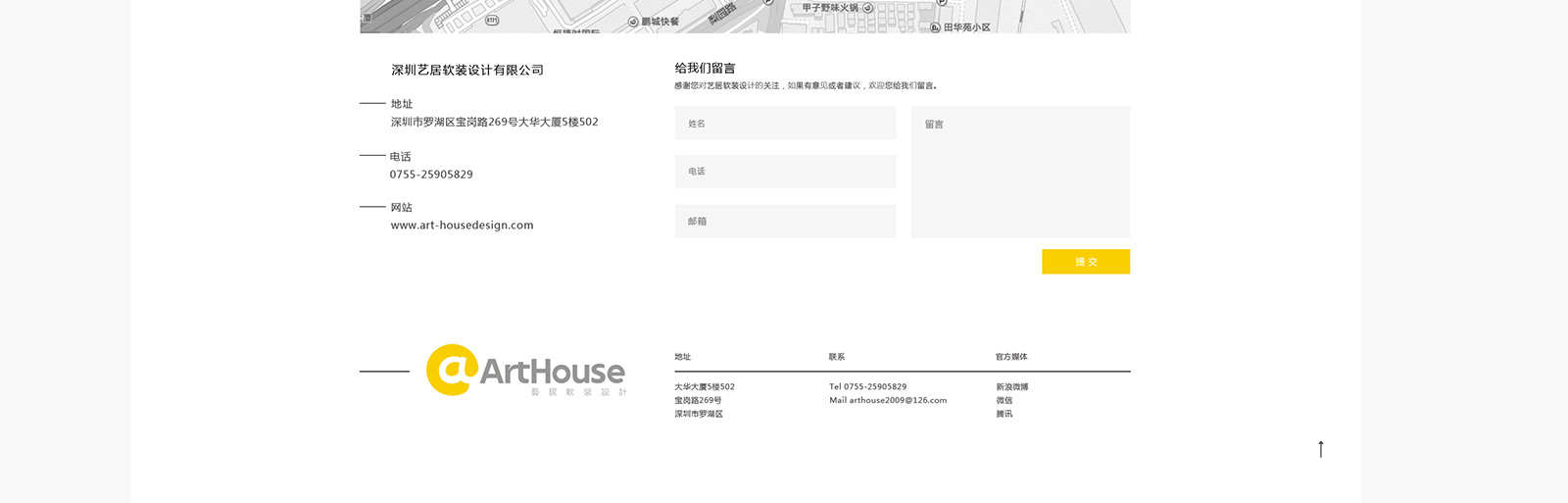The width and height of the screenshot is (1568, 503).
Task: Click the 田华苑小区 map marker icon
Action: [935, 27]
